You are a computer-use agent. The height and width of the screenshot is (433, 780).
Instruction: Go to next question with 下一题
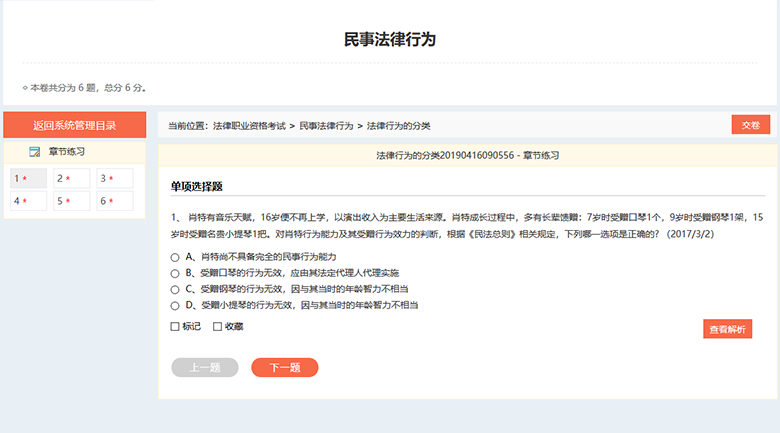pyautogui.click(x=284, y=367)
